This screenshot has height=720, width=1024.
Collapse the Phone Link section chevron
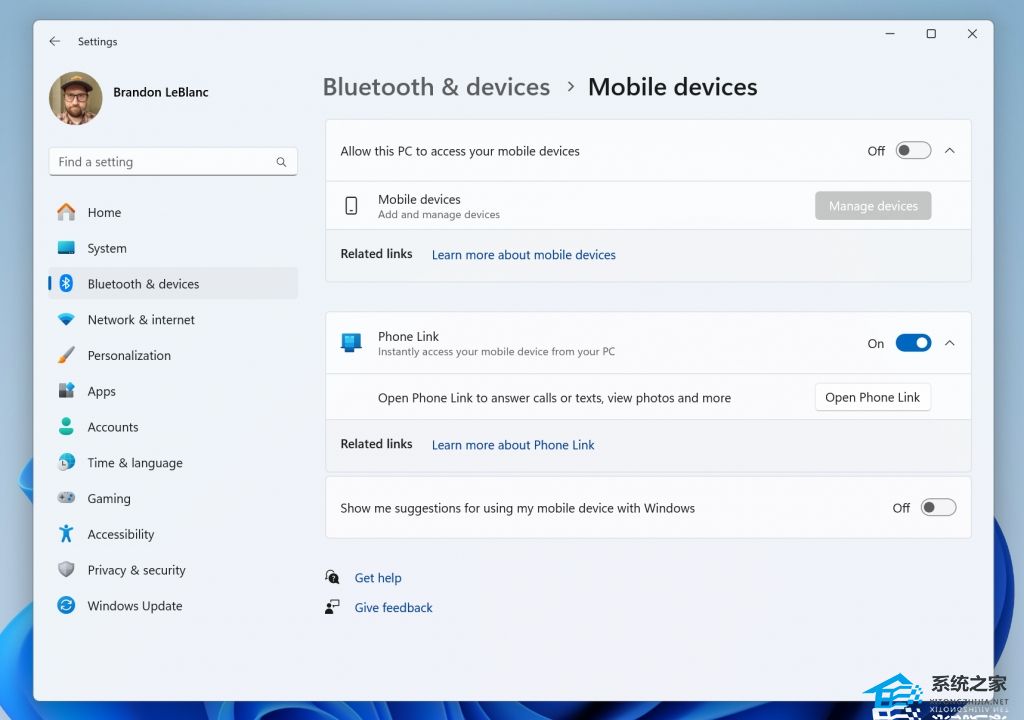pyautogui.click(x=950, y=343)
